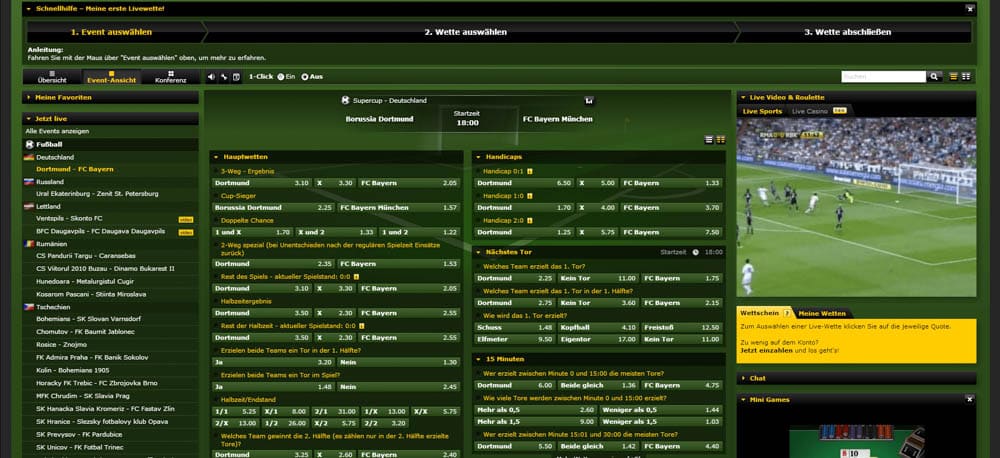Show info for Handicap 1:0
1000x458 pixels.
click(x=530, y=196)
